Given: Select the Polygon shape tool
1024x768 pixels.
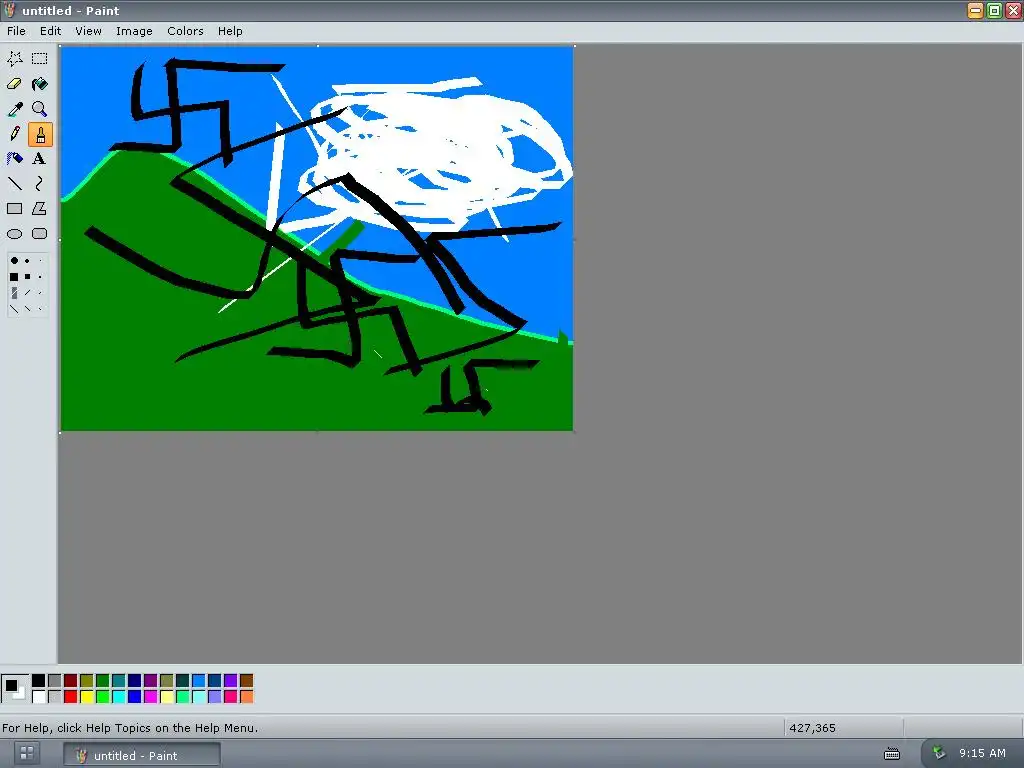Looking at the screenshot, I should click(40, 209).
